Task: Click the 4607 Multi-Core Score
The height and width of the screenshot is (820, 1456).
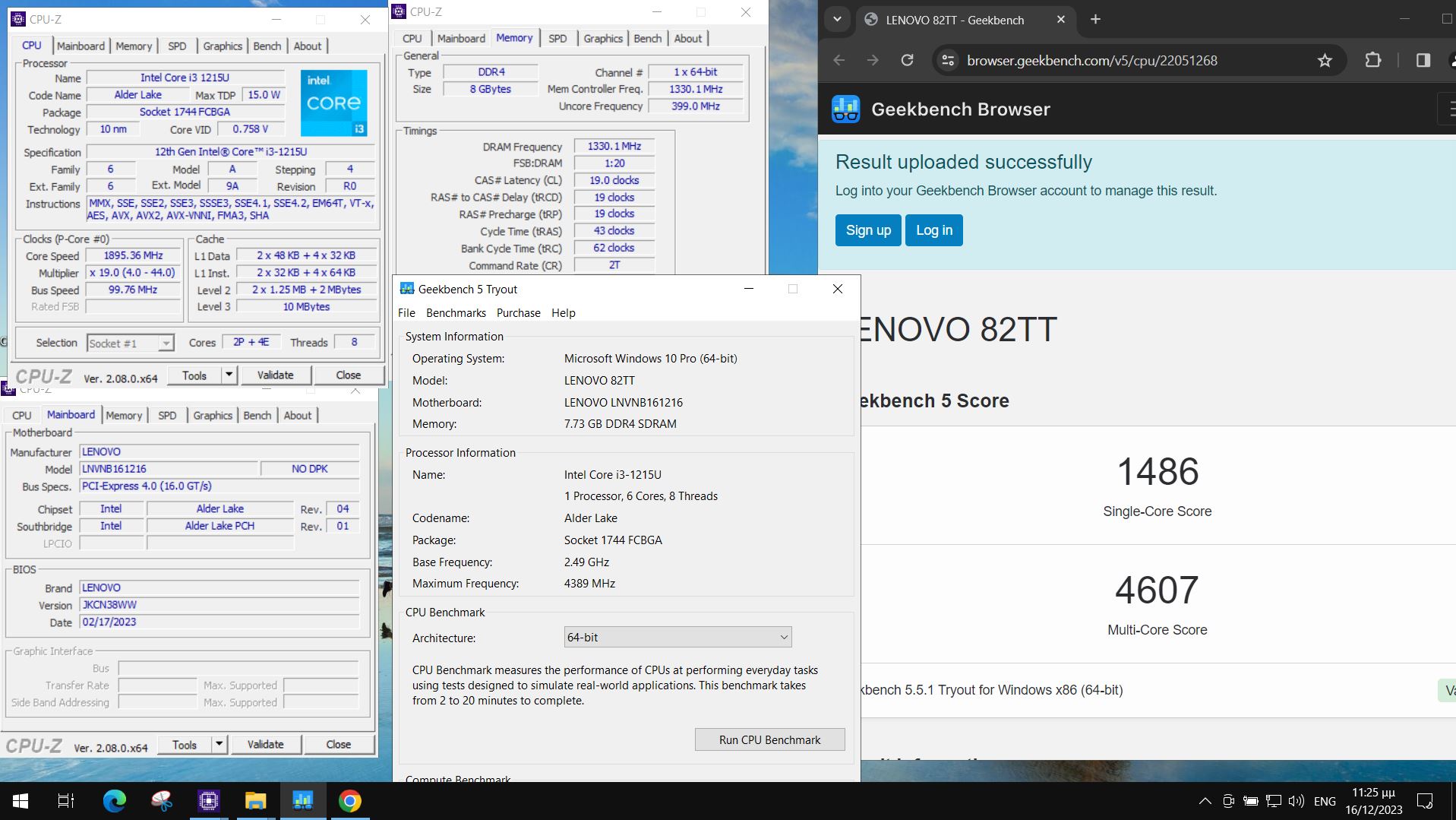Action: (x=1157, y=590)
